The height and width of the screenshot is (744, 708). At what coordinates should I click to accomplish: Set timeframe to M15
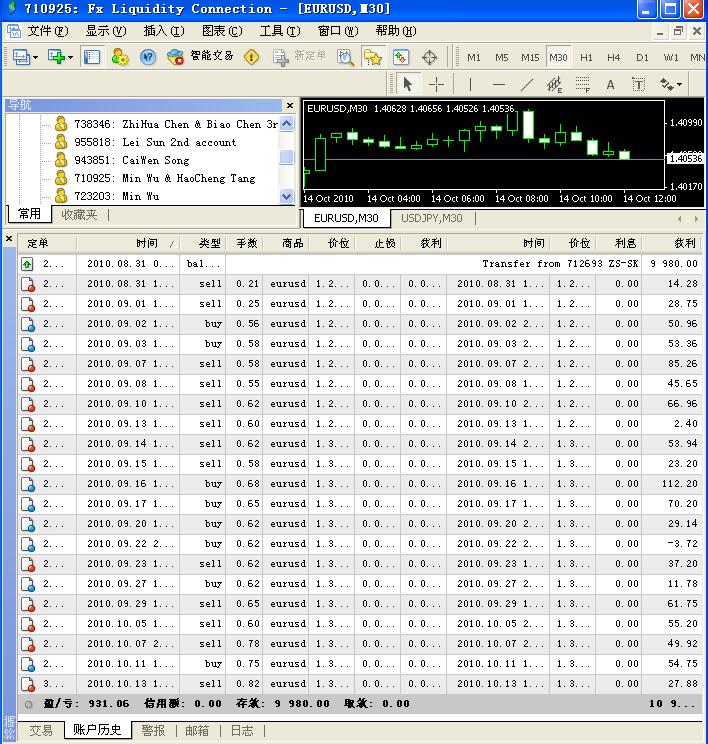(530, 57)
